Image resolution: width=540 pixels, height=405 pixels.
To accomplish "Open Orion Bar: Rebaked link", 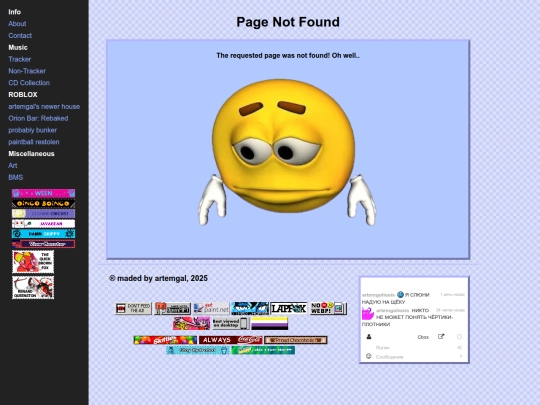I will tap(38, 118).
